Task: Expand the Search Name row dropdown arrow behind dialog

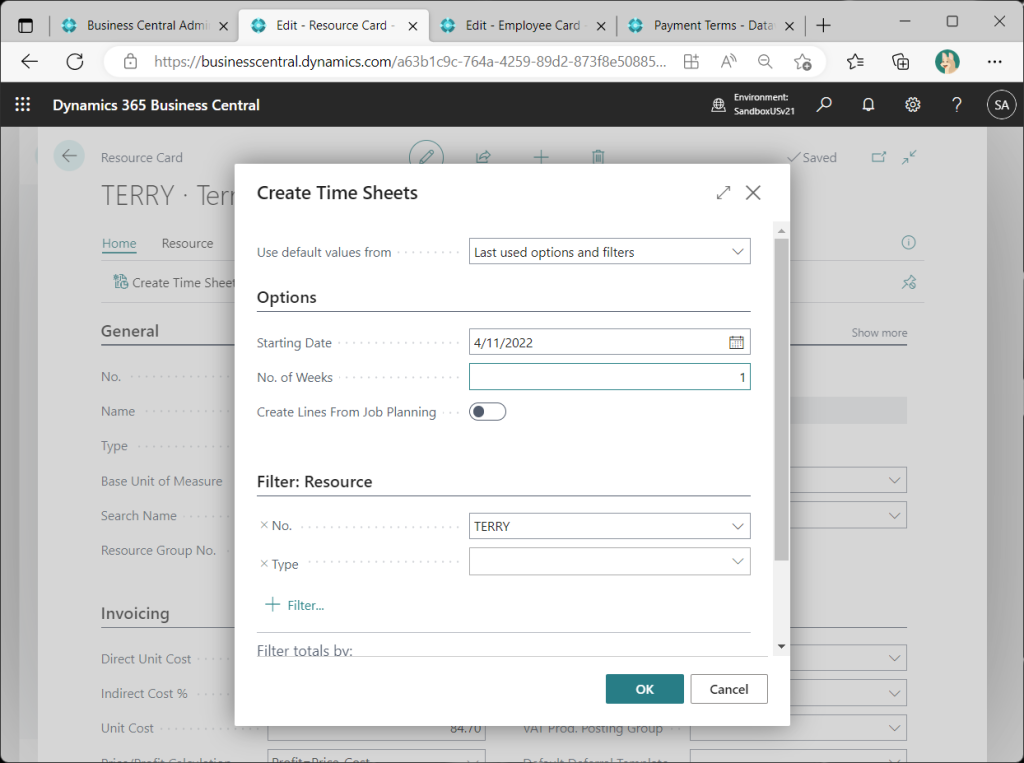Action: 894,515
